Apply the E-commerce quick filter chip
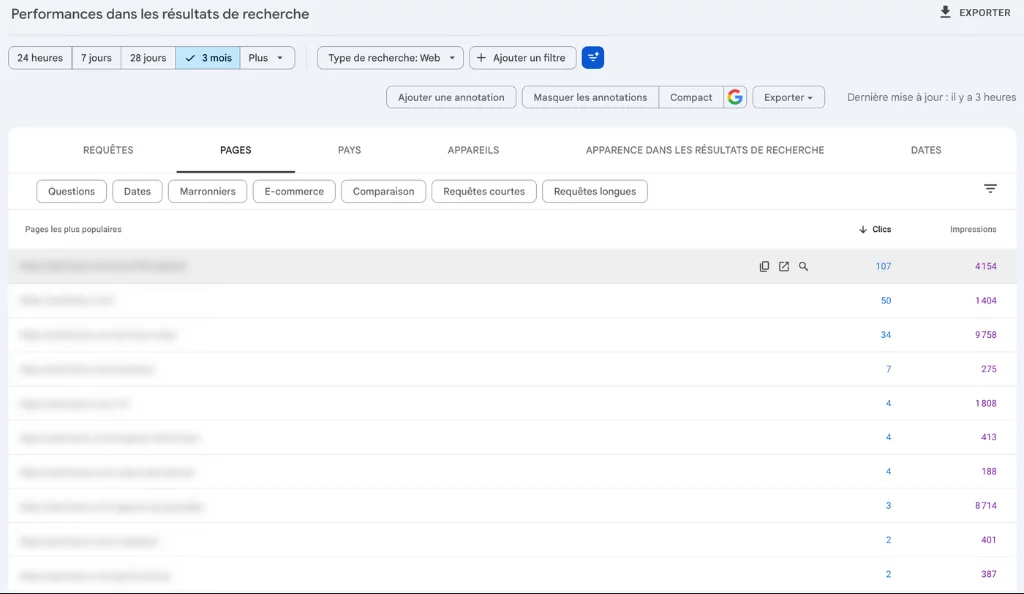Image resolution: width=1024 pixels, height=594 pixels. coord(294,191)
